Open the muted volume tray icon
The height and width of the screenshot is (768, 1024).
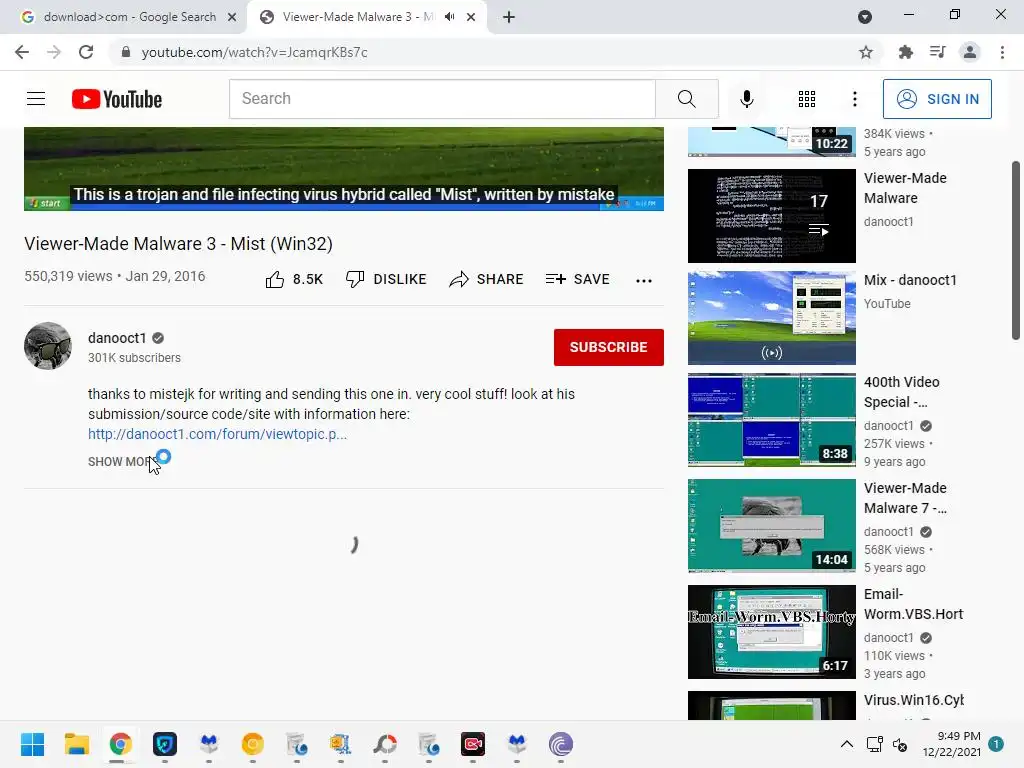pos(900,744)
